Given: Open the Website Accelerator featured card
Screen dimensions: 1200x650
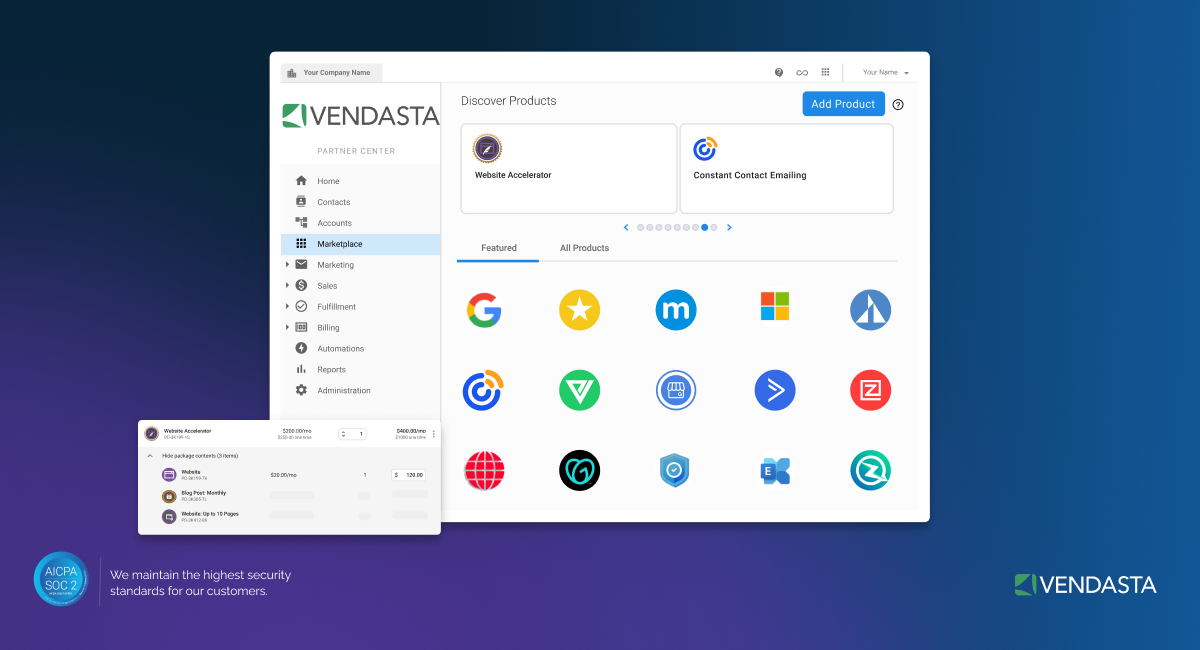Looking at the screenshot, I should [x=569, y=168].
